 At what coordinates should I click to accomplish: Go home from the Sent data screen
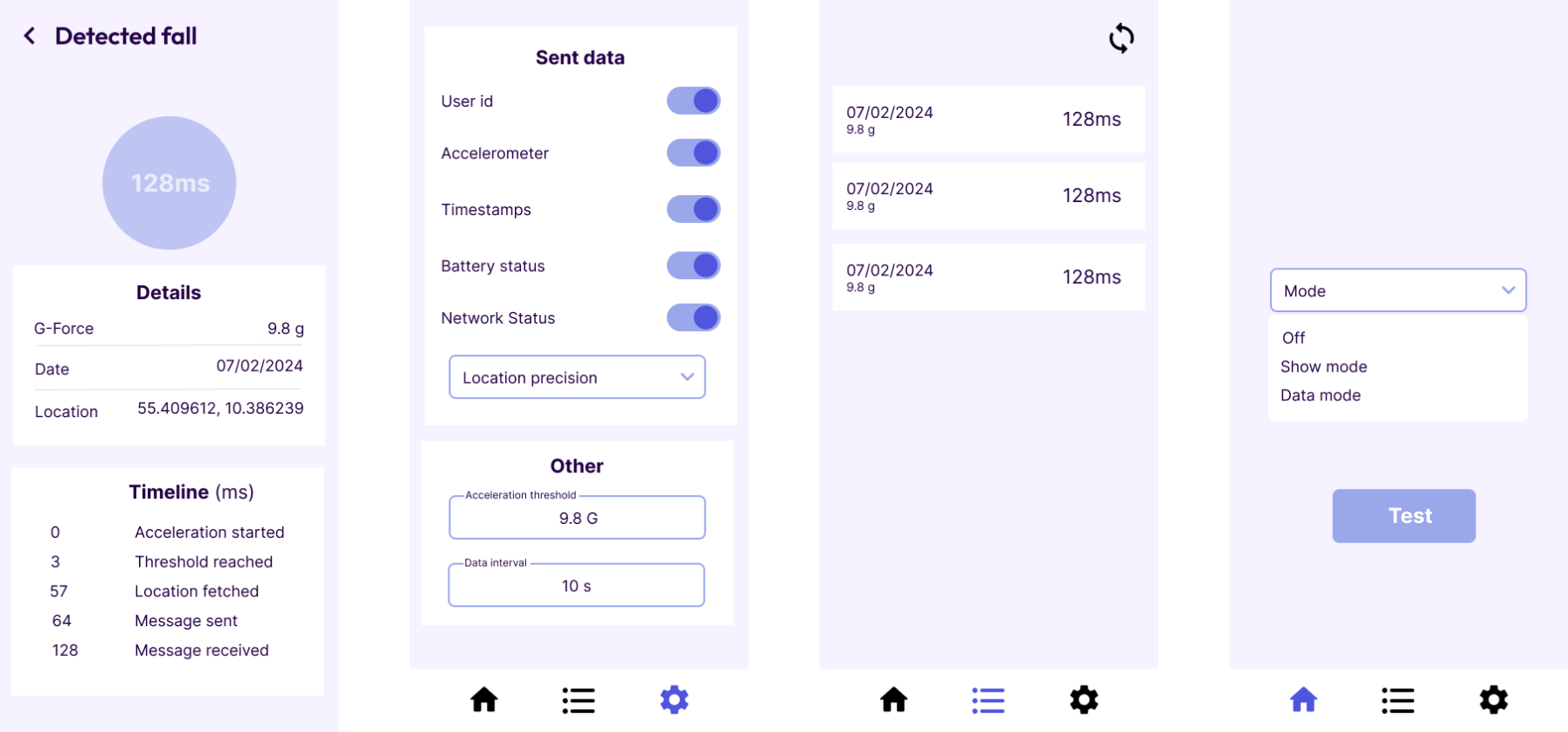pos(484,700)
